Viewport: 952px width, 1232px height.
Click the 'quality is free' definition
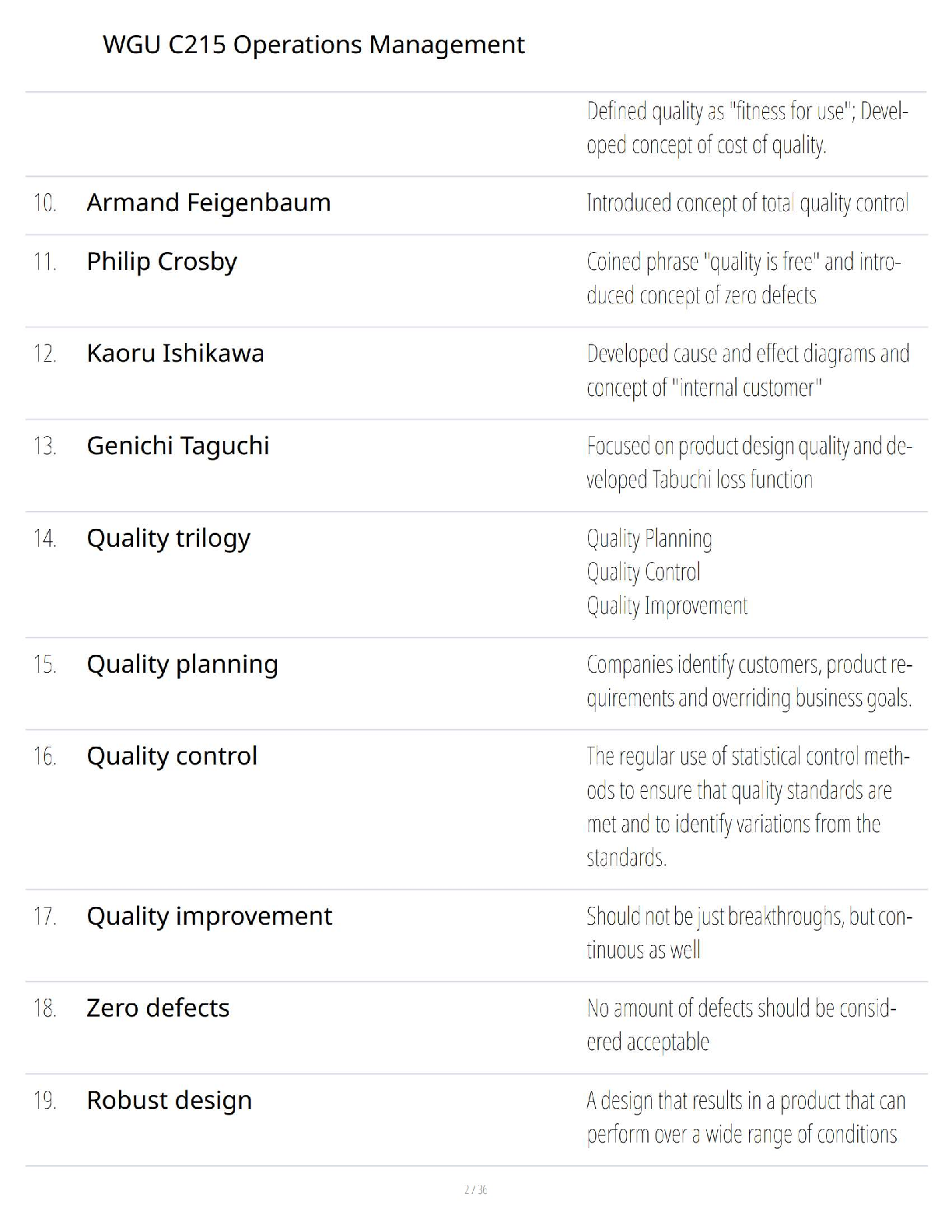tap(744, 278)
